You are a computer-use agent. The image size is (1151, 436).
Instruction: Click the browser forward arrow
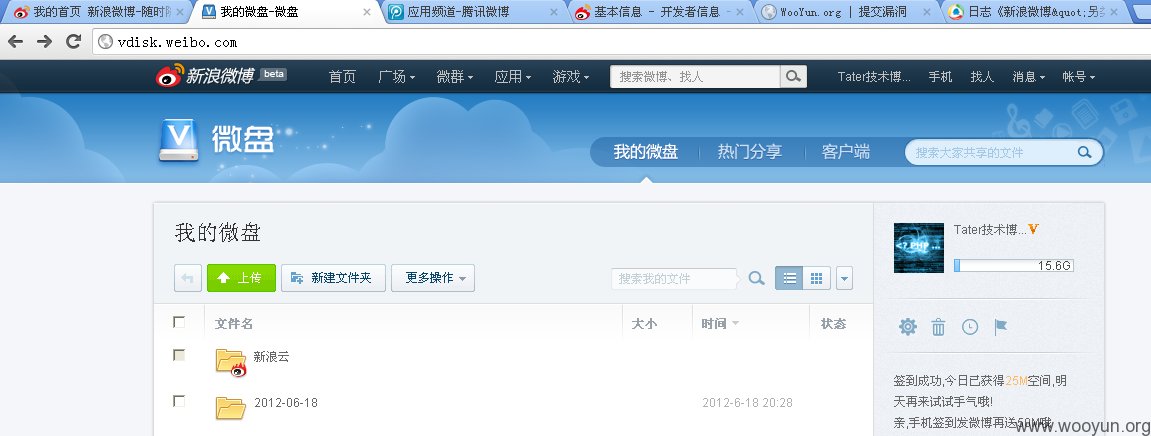coord(44,41)
